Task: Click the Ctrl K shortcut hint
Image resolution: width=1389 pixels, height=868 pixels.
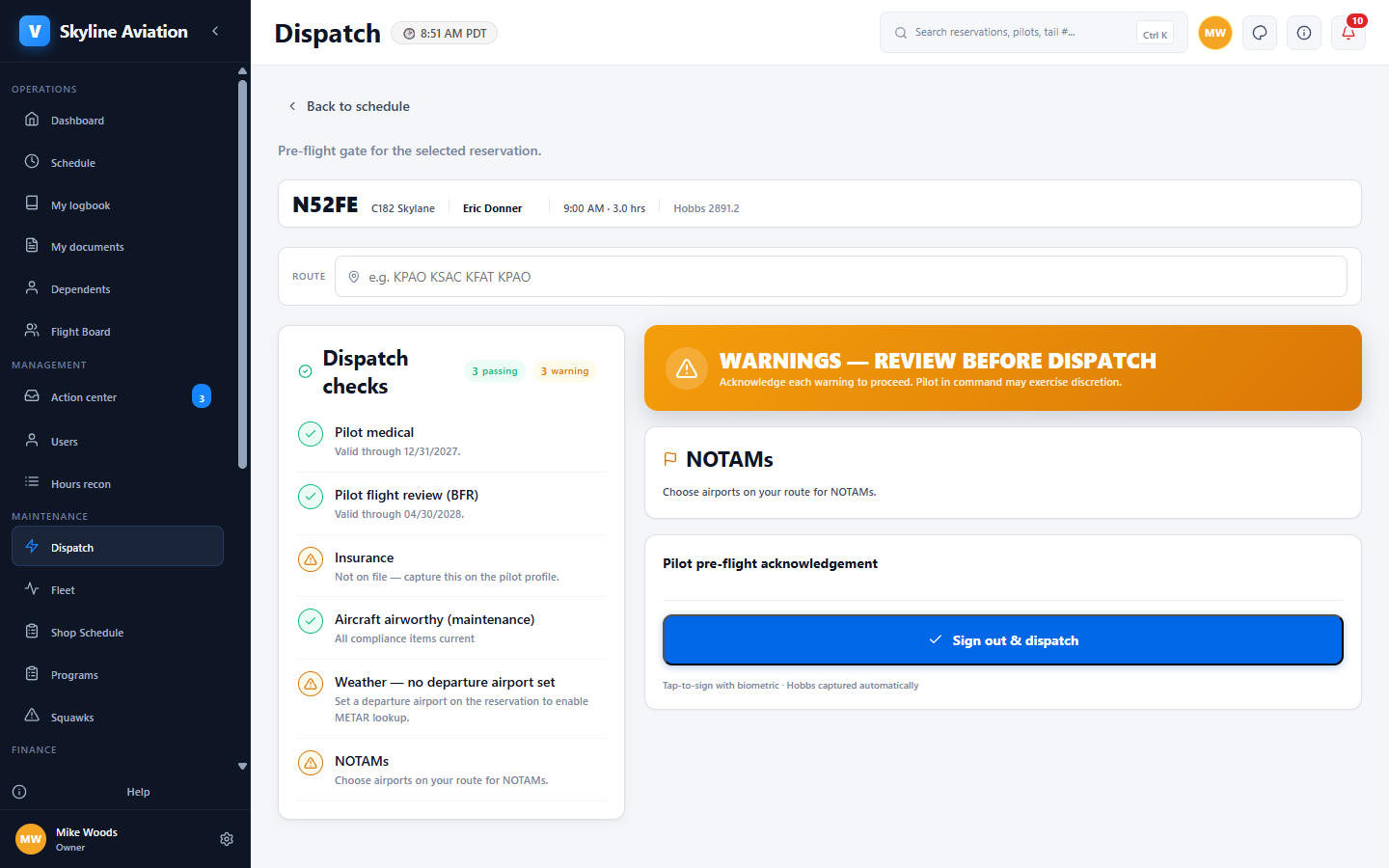Action: click(x=1155, y=34)
